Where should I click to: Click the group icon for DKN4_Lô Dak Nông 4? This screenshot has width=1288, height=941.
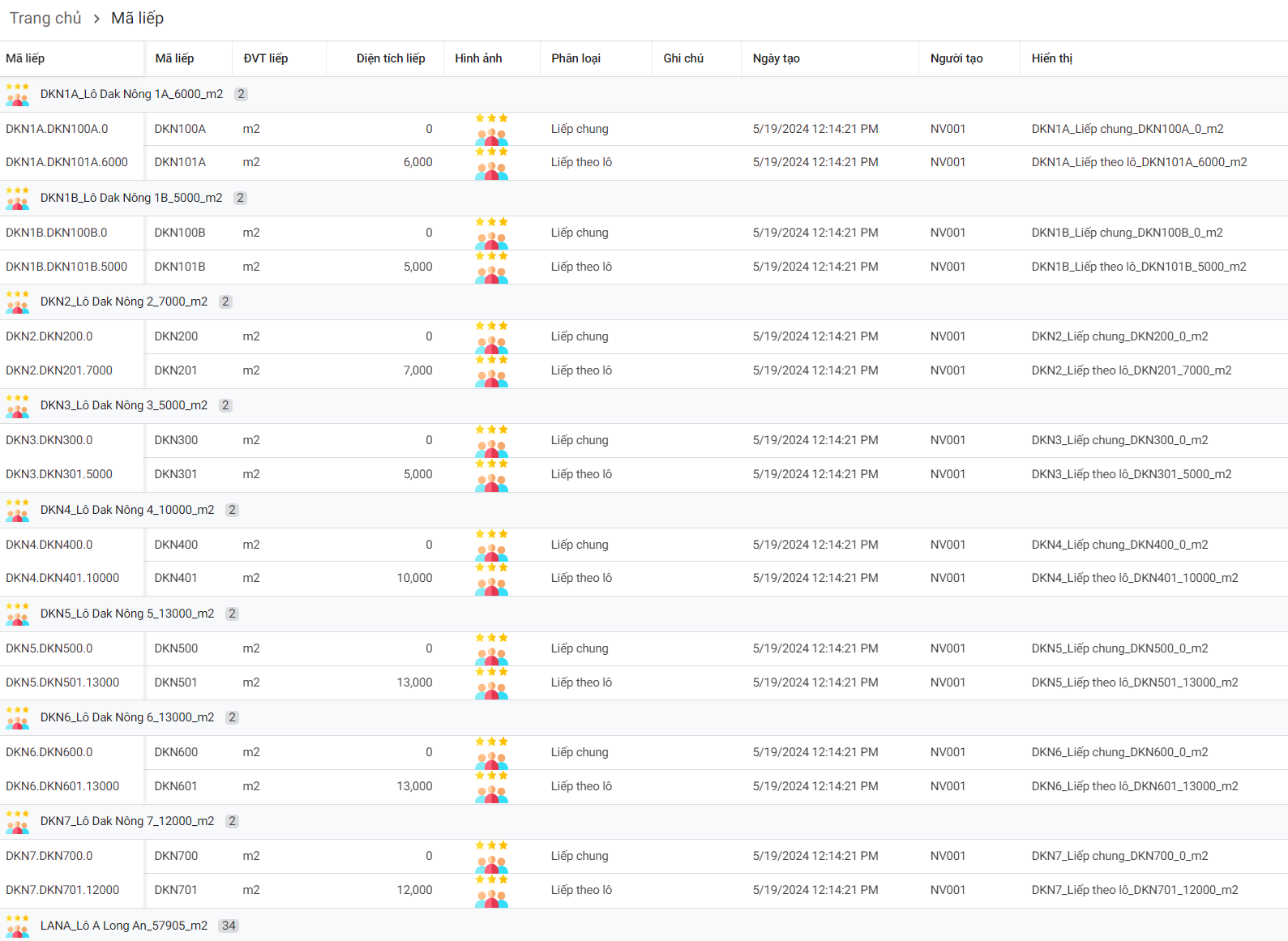click(17, 510)
